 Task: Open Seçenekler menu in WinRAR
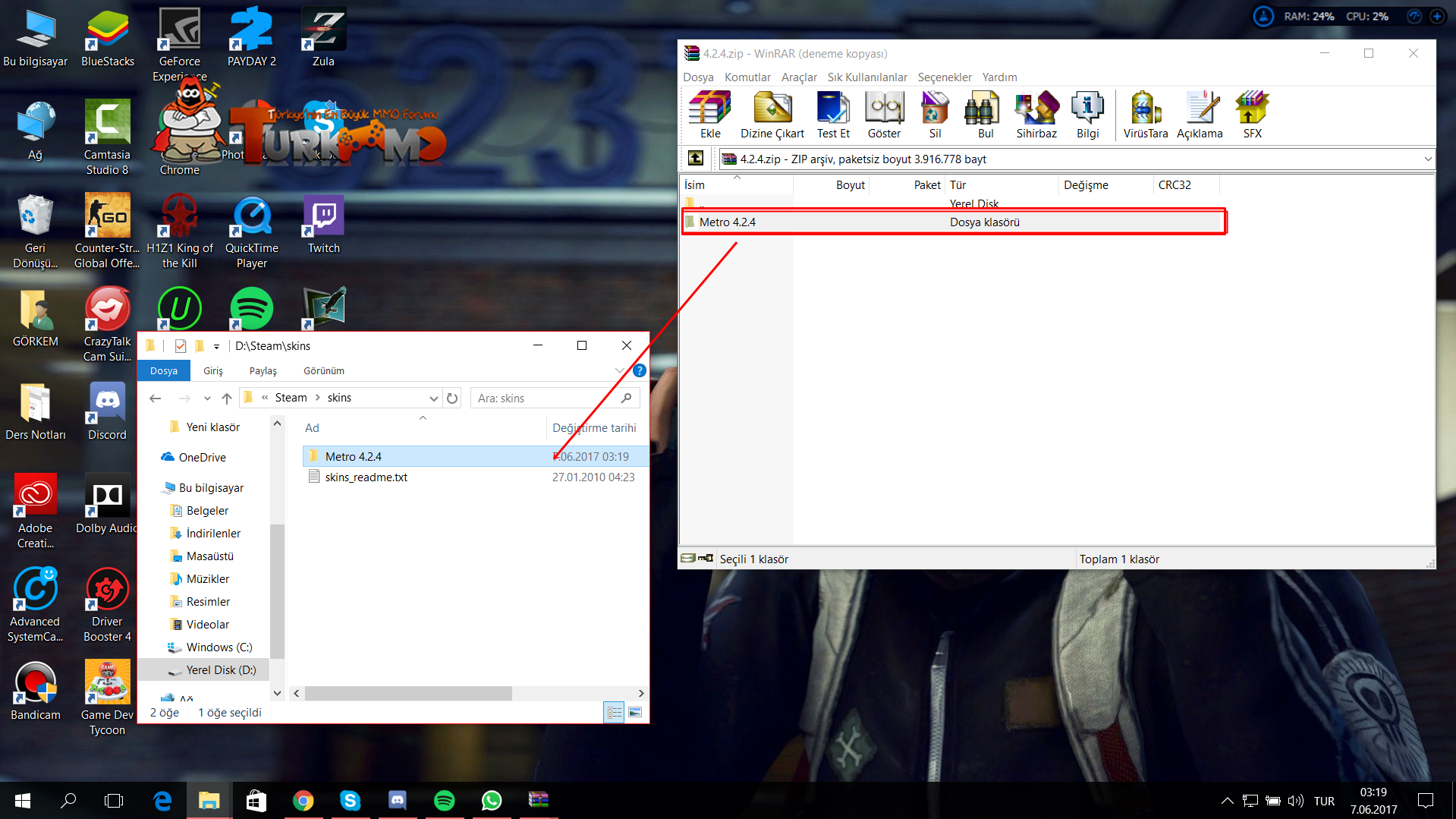(945, 77)
